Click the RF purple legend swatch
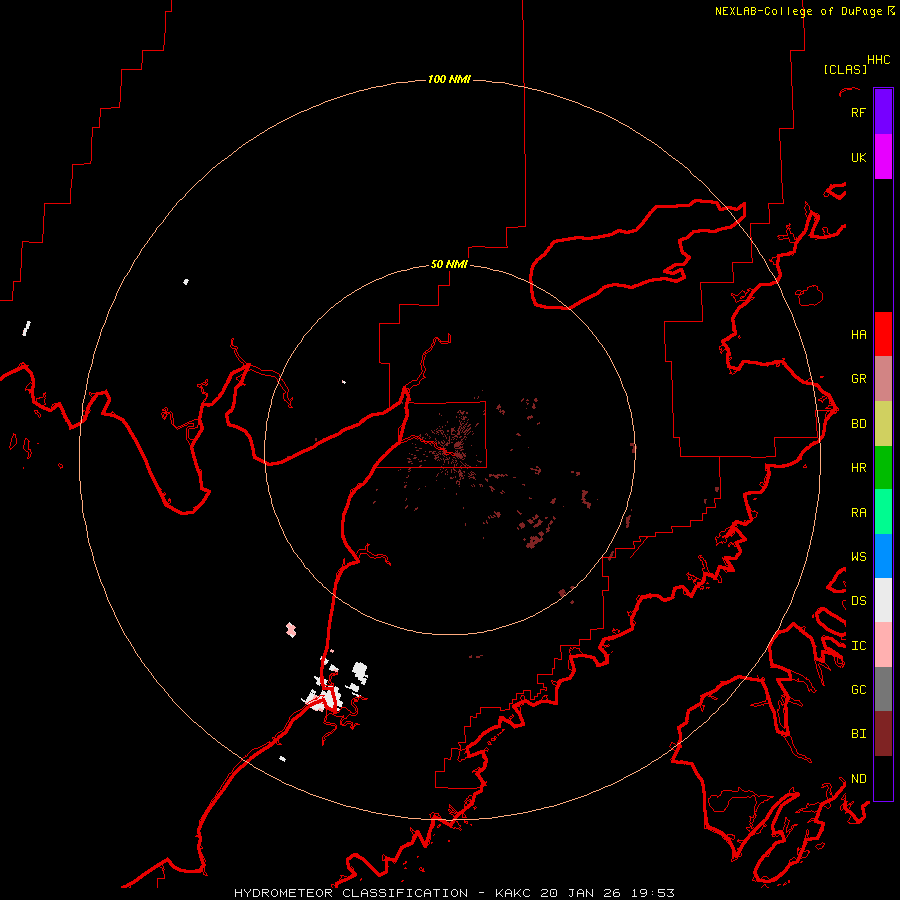This screenshot has height=900, width=900. click(x=883, y=112)
